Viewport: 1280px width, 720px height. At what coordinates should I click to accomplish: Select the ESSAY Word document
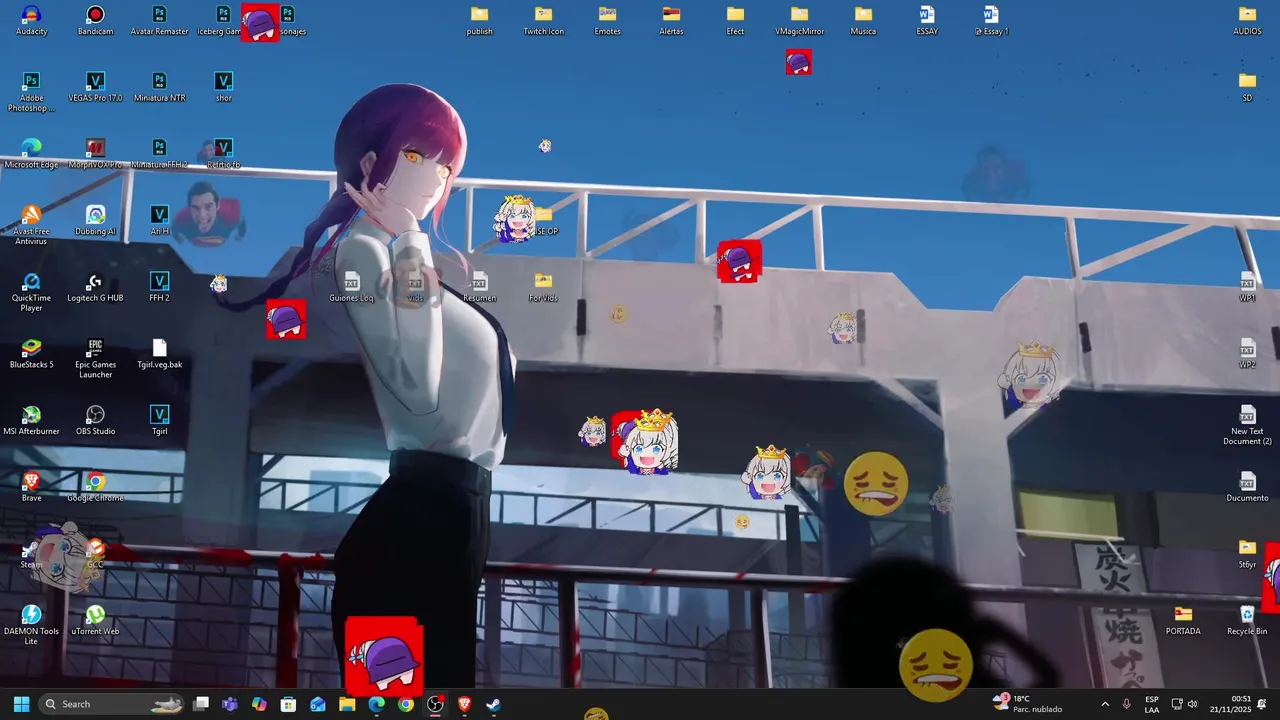pyautogui.click(x=927, y=21)
